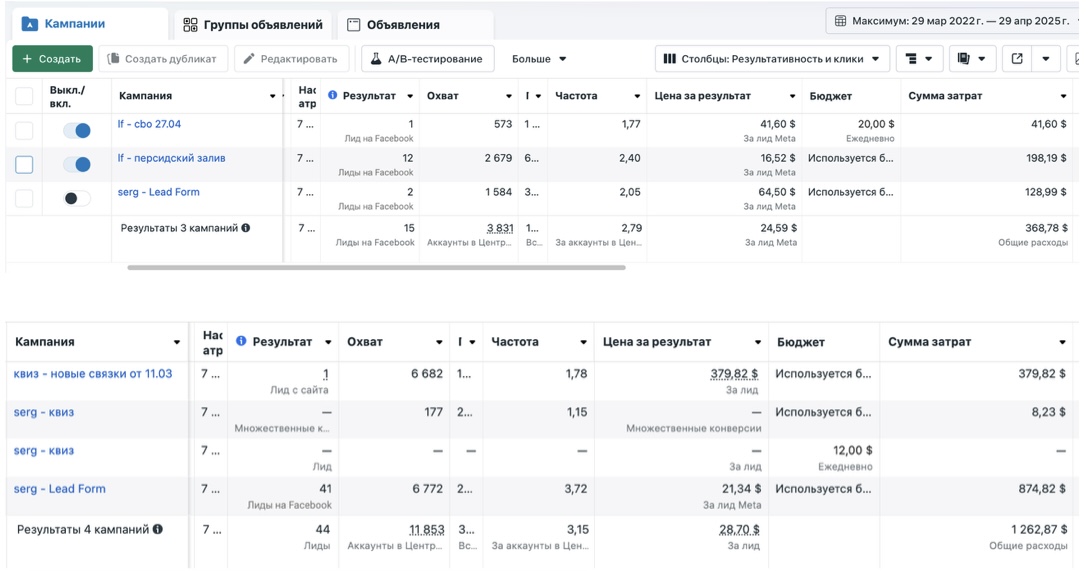Click info icon beside Результаты 3 кампаний
Viewport: 1088px width, 571px height.
[246, 228]
